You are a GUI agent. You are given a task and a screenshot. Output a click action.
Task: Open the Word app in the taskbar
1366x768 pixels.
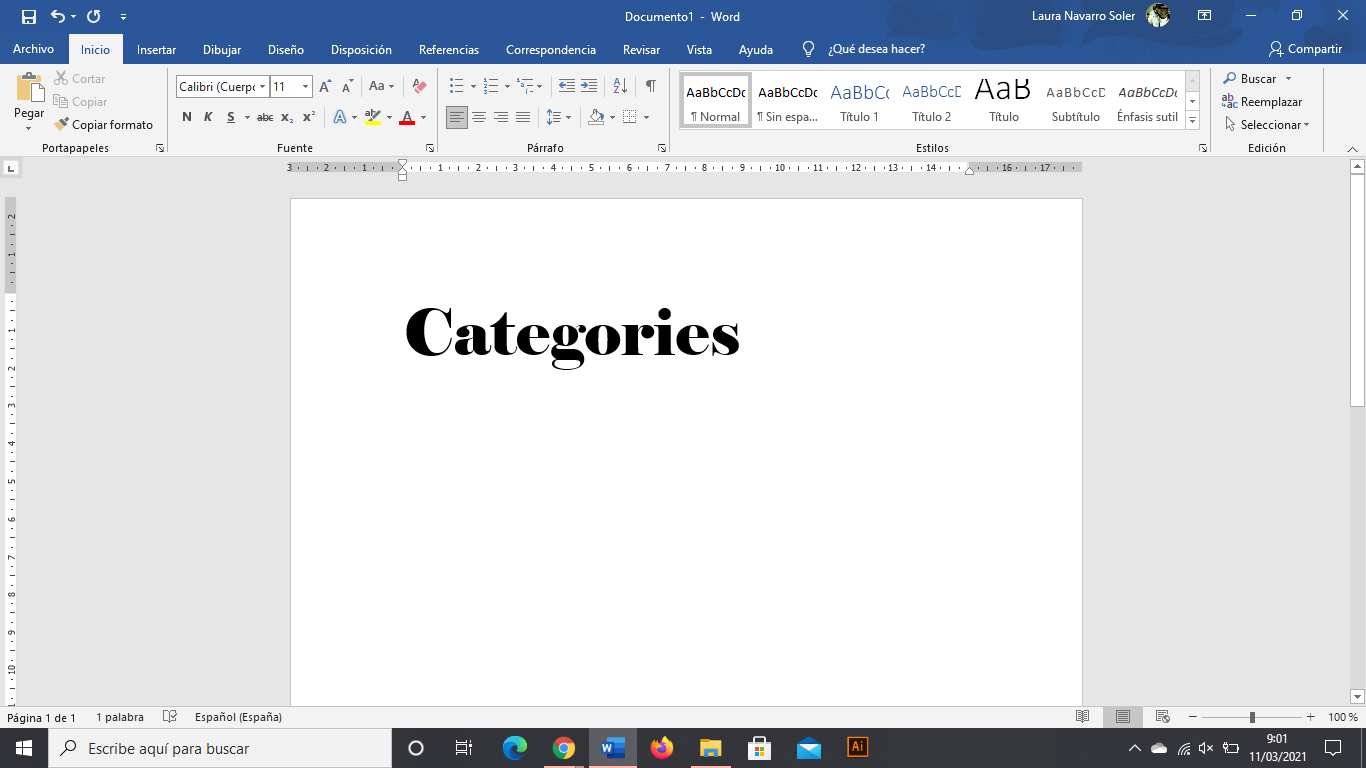[613, 748]
